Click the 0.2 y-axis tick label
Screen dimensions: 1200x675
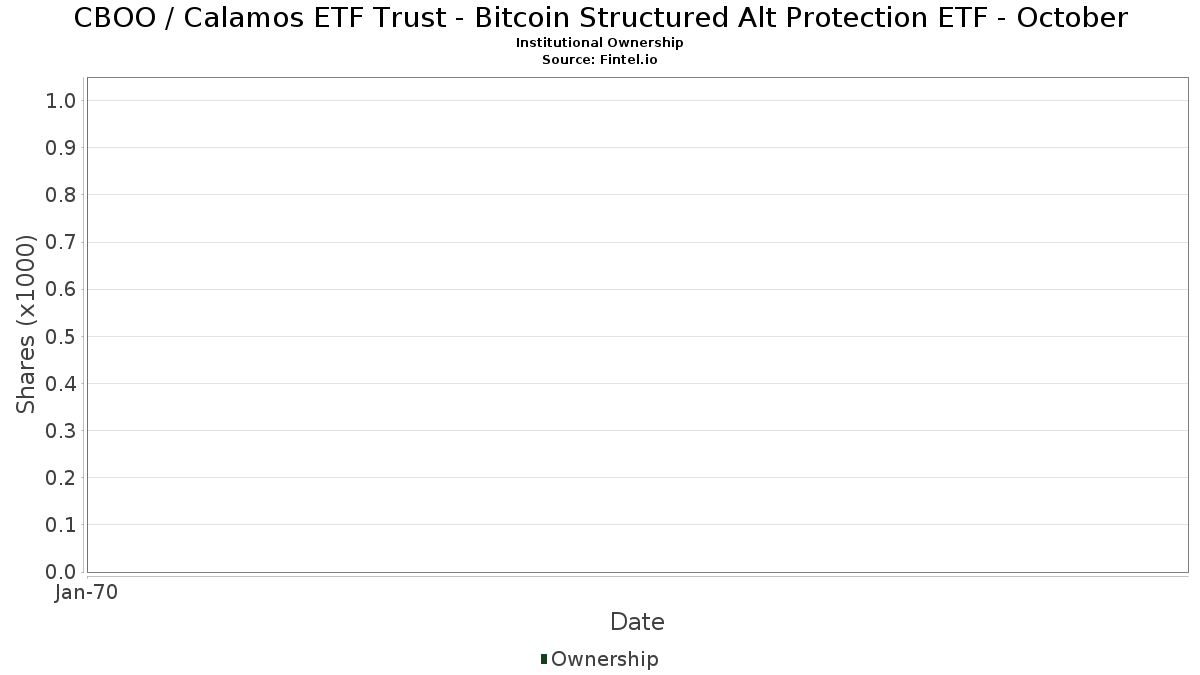click(x=61, y=478)
